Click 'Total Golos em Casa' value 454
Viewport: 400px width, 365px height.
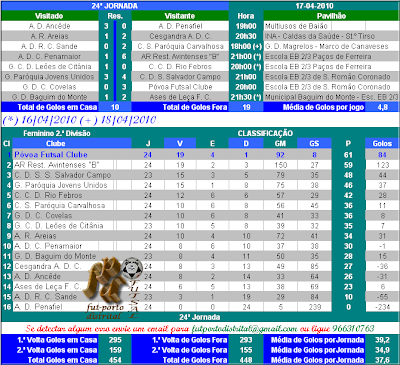(115, 360)
